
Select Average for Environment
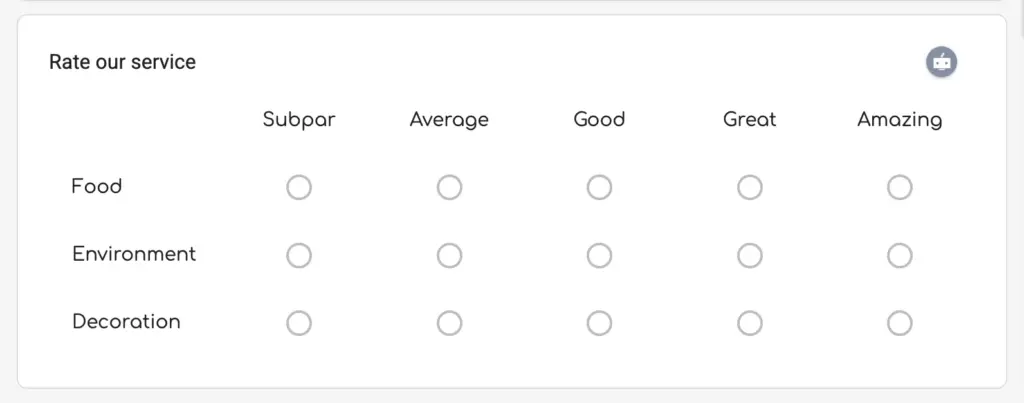[449, 255]
